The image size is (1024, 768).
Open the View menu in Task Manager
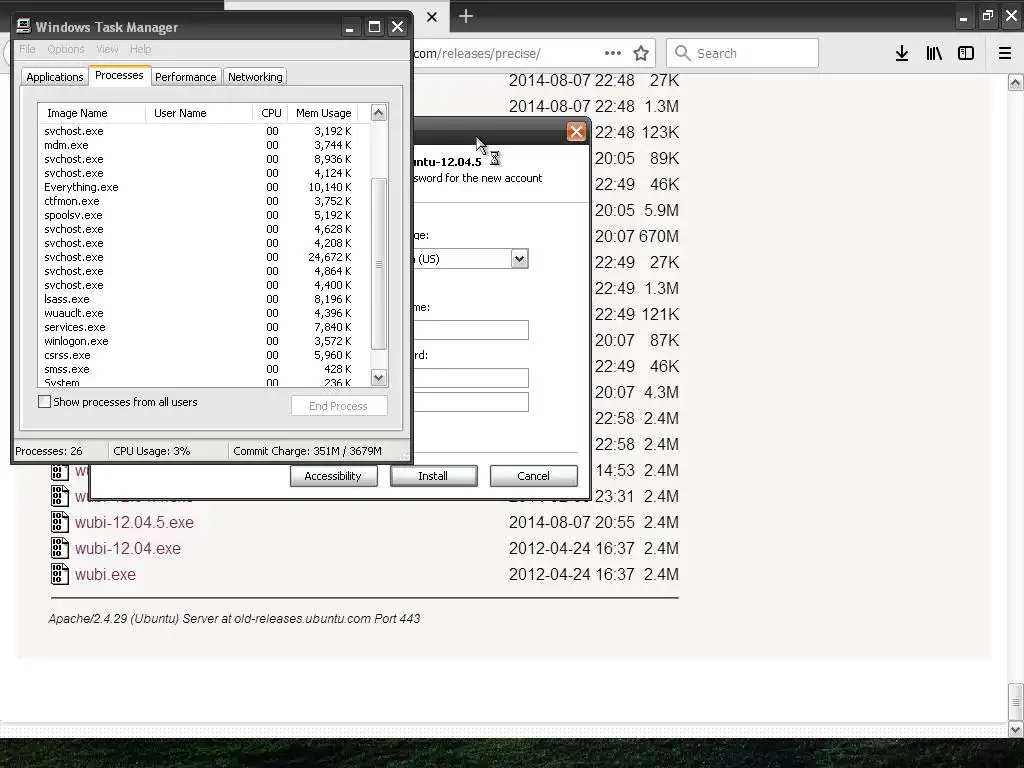click(x=107, y=50)
